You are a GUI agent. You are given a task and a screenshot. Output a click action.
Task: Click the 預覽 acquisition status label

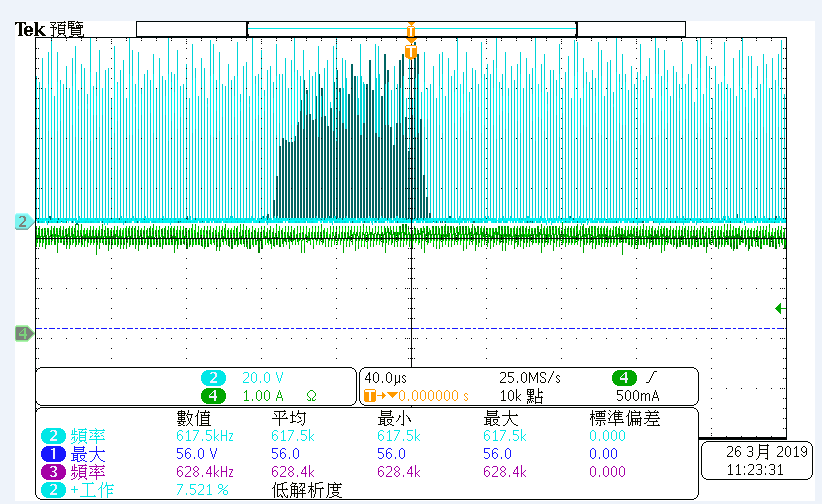coord(67,29)
